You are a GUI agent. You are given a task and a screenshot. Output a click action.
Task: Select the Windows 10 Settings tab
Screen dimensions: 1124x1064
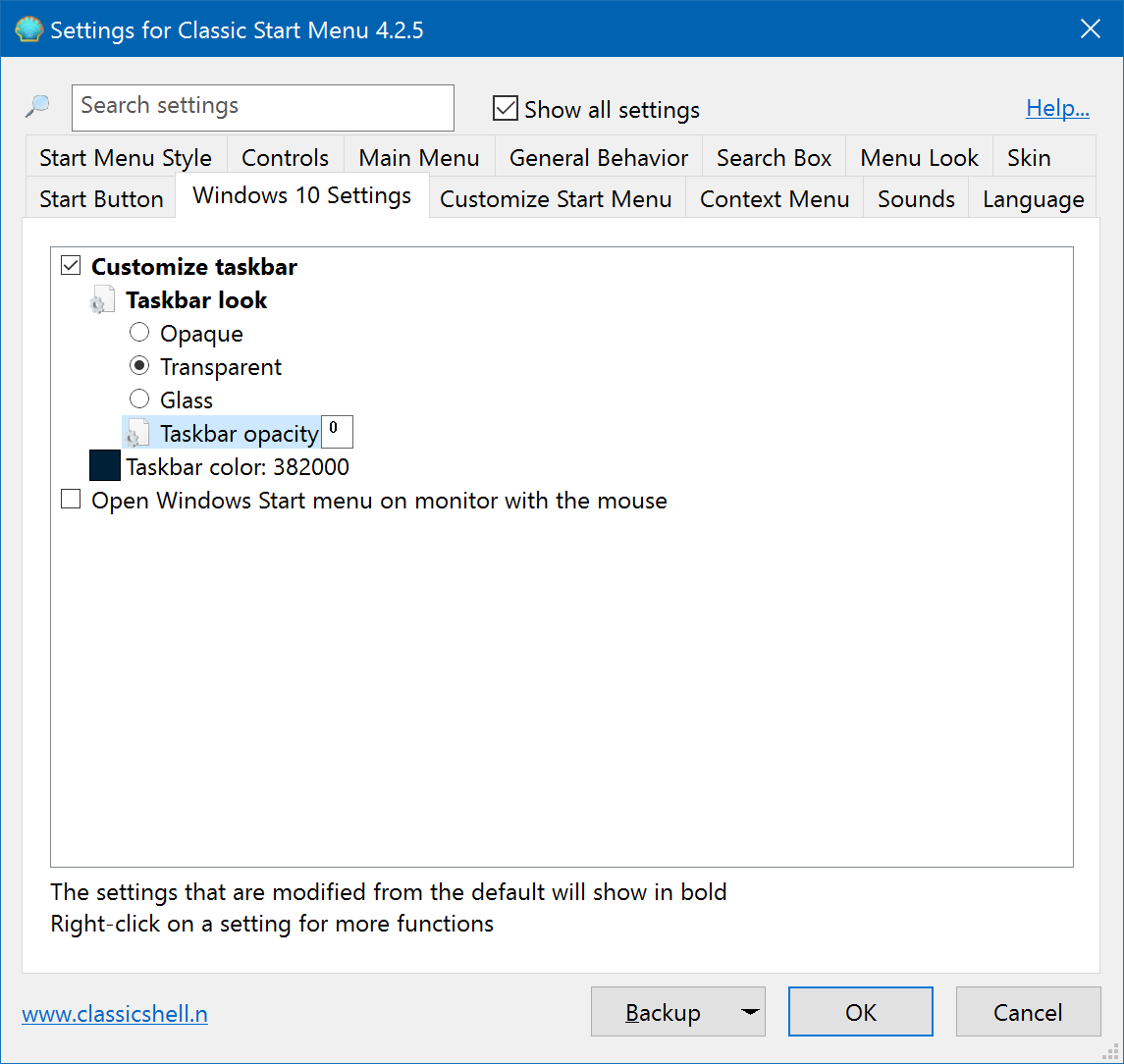(x=301, y=195)
